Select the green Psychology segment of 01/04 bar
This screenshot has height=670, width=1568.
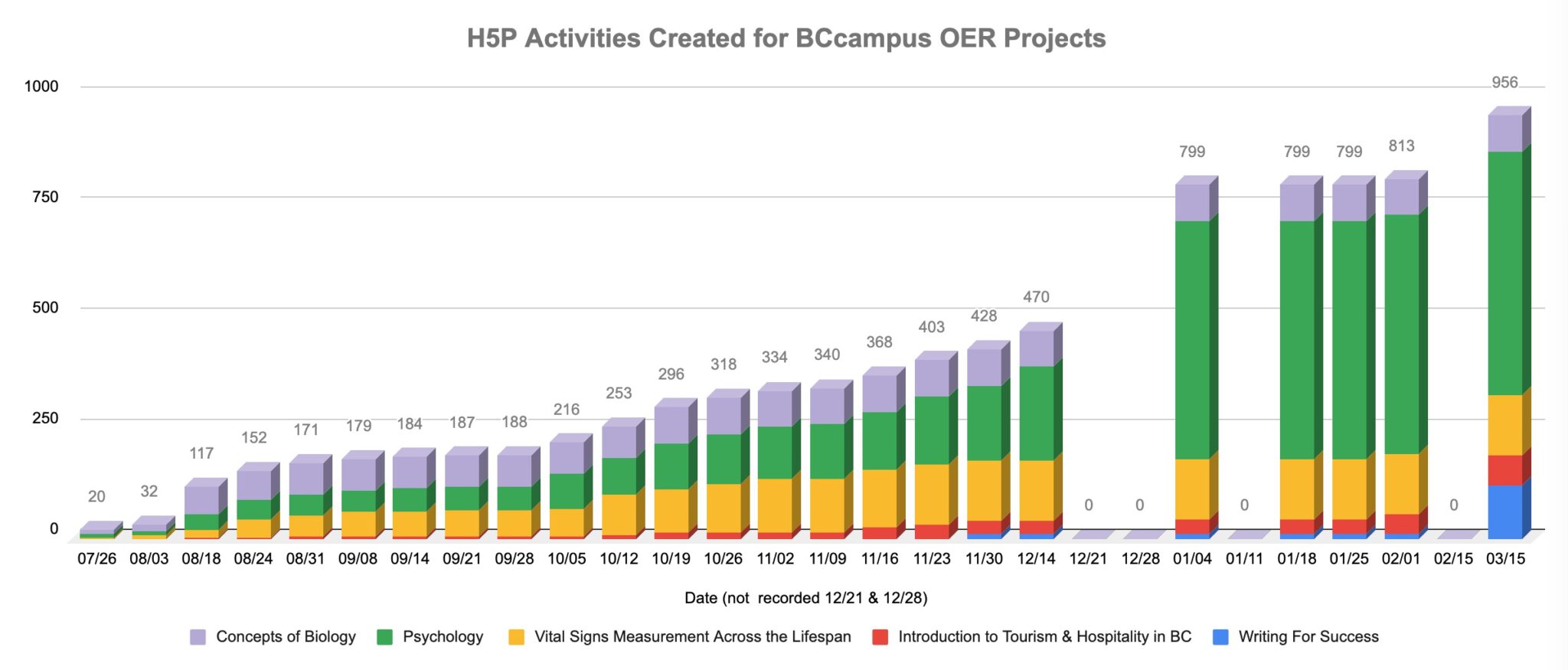1192,341
